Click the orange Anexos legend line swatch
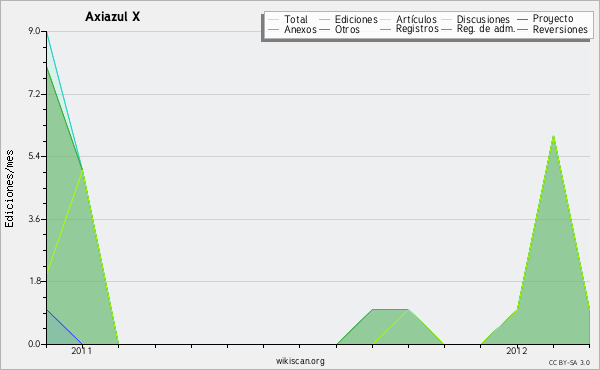The image size is (600, 370). point(274,29)
